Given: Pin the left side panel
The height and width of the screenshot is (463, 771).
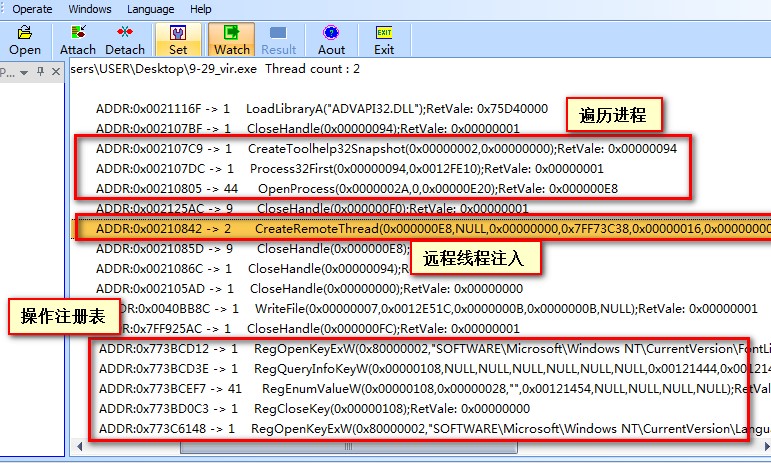Looking at the screenshot, I should [41, 72].
